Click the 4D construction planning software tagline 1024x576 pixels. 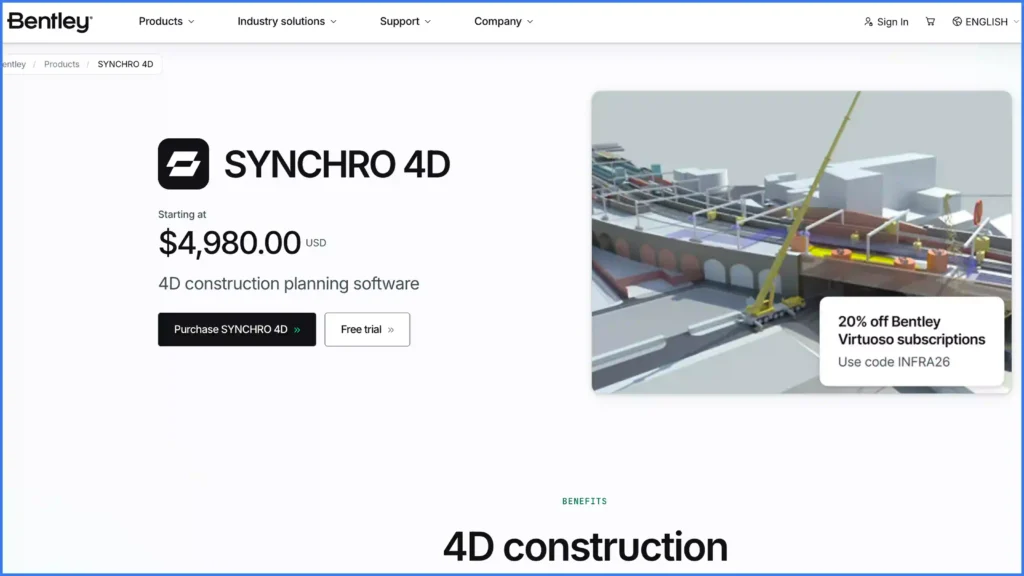pos(289,283)
